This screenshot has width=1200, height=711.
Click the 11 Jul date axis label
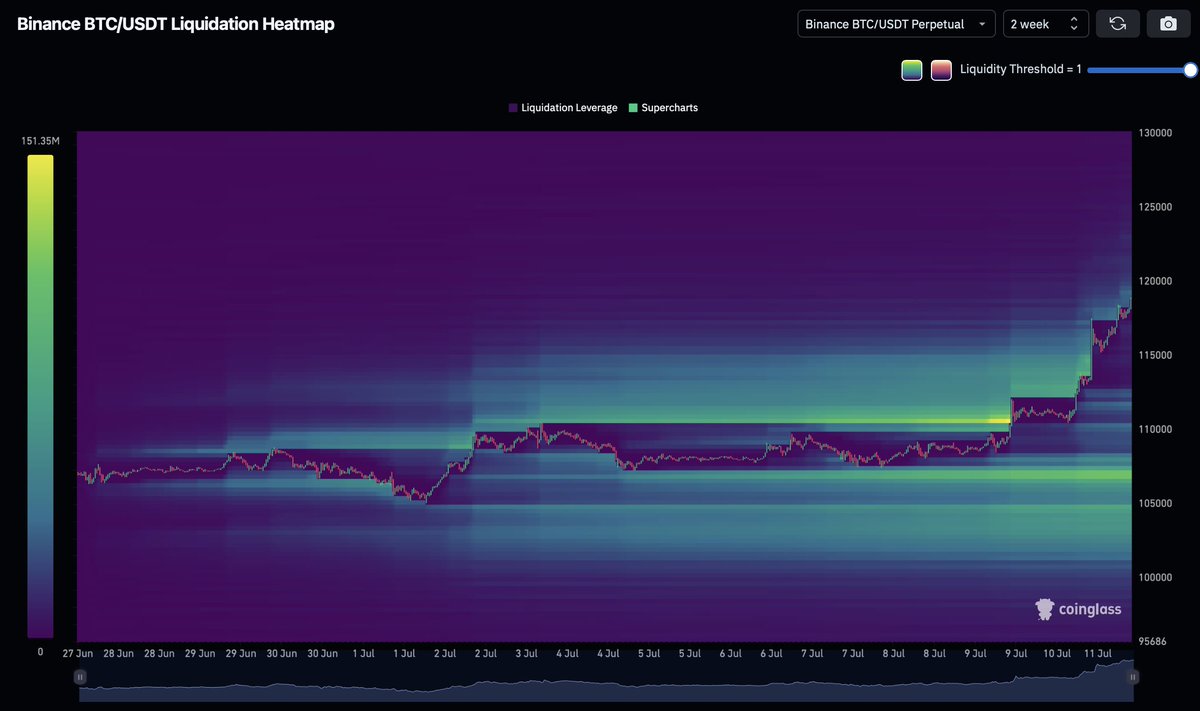tap(1098, 653)
